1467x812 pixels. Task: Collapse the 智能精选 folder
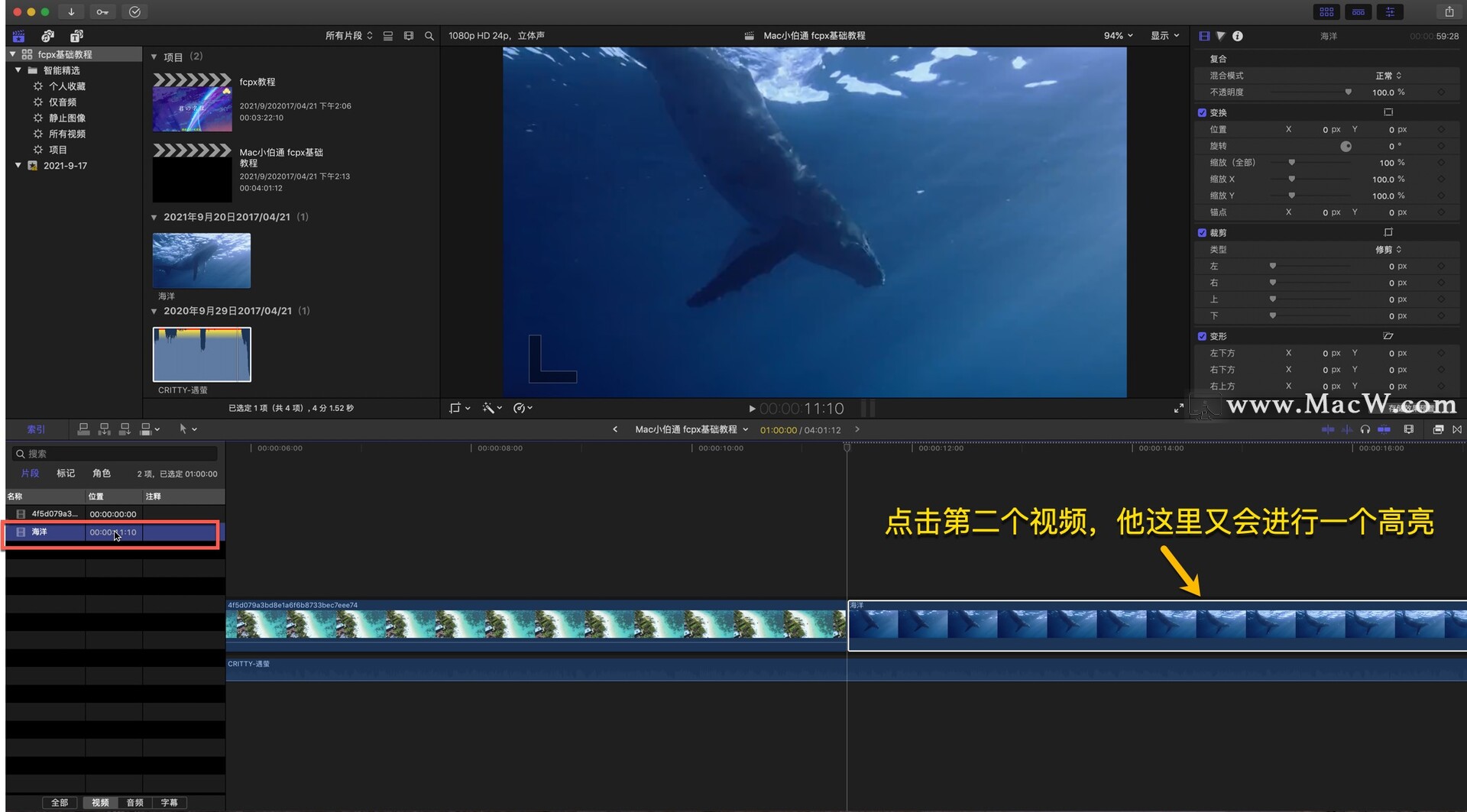(x=18, y=70)
